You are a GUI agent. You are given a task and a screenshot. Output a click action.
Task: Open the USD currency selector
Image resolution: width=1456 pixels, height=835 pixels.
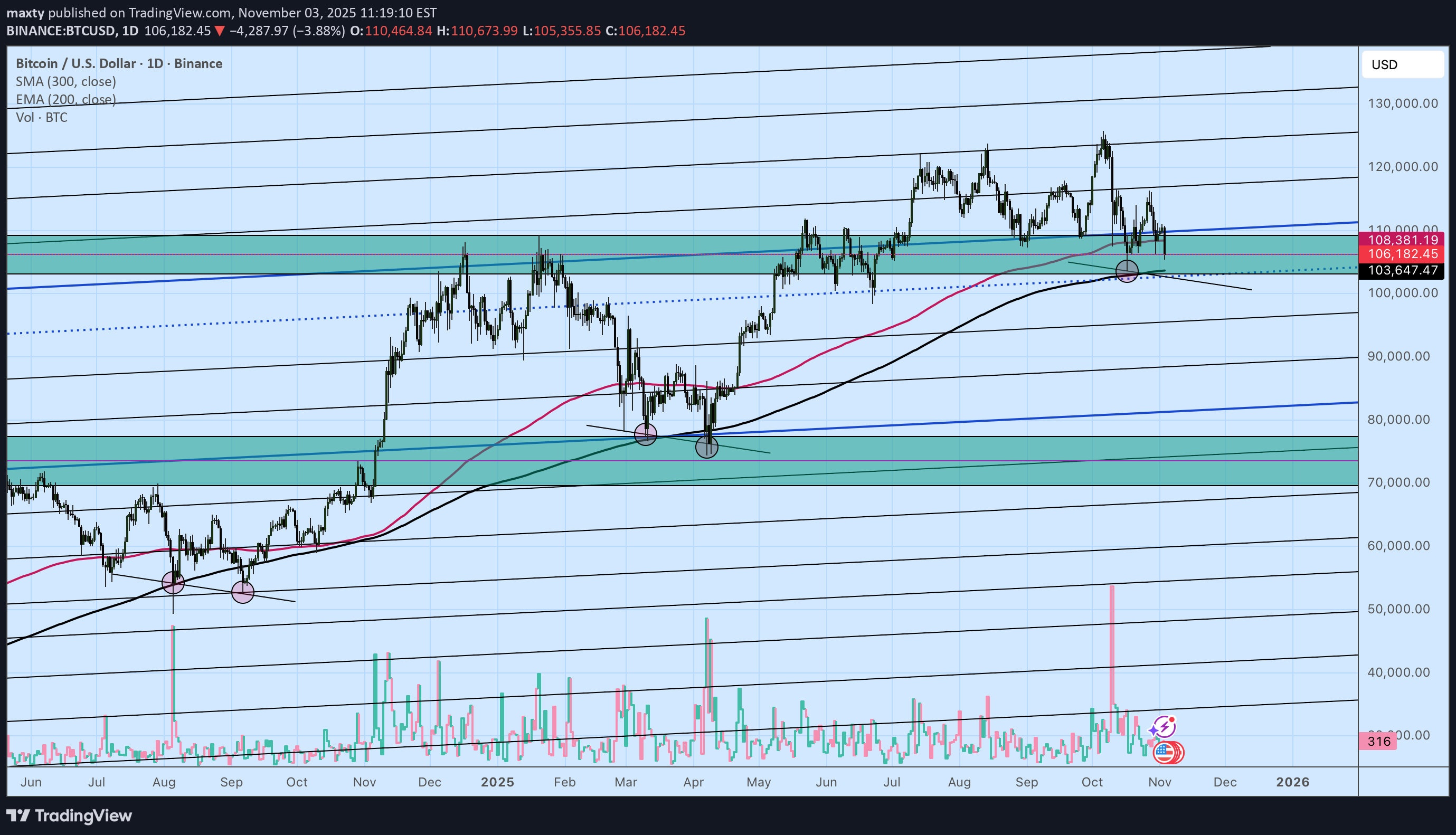pyautogui.click(x=1402, y=65)
